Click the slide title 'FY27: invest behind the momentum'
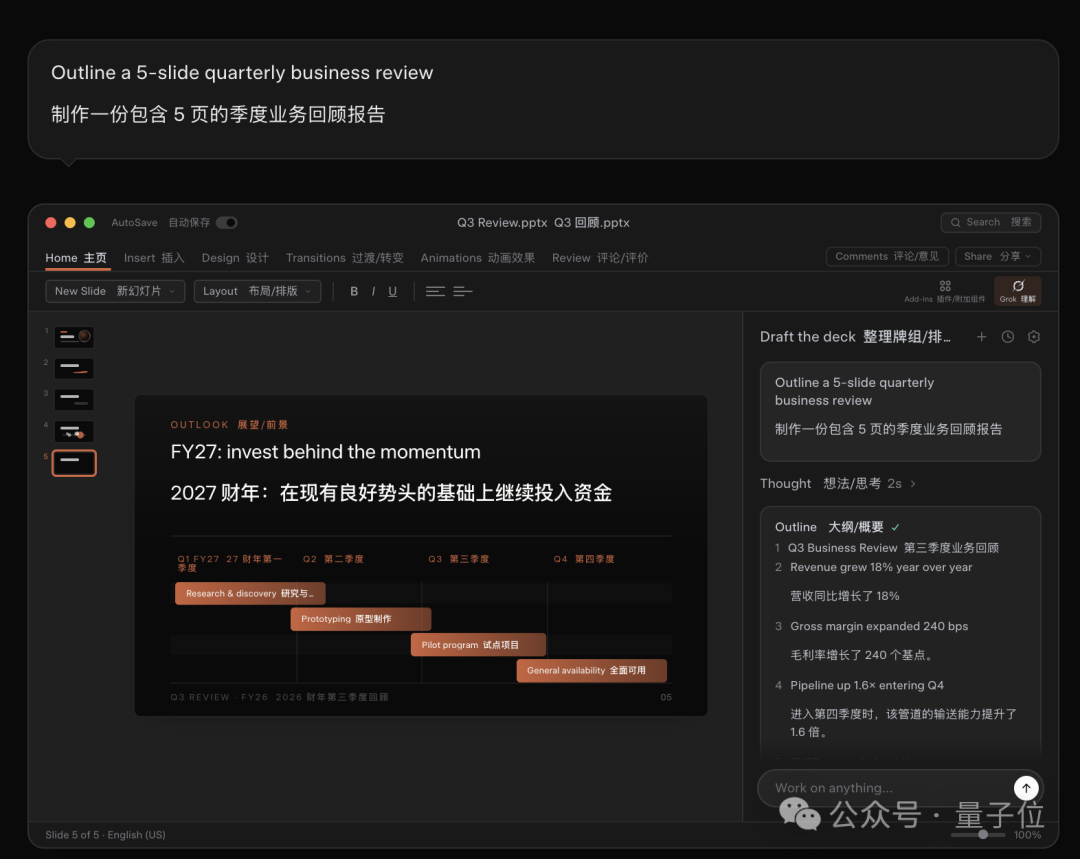 [x=326, y=452]
